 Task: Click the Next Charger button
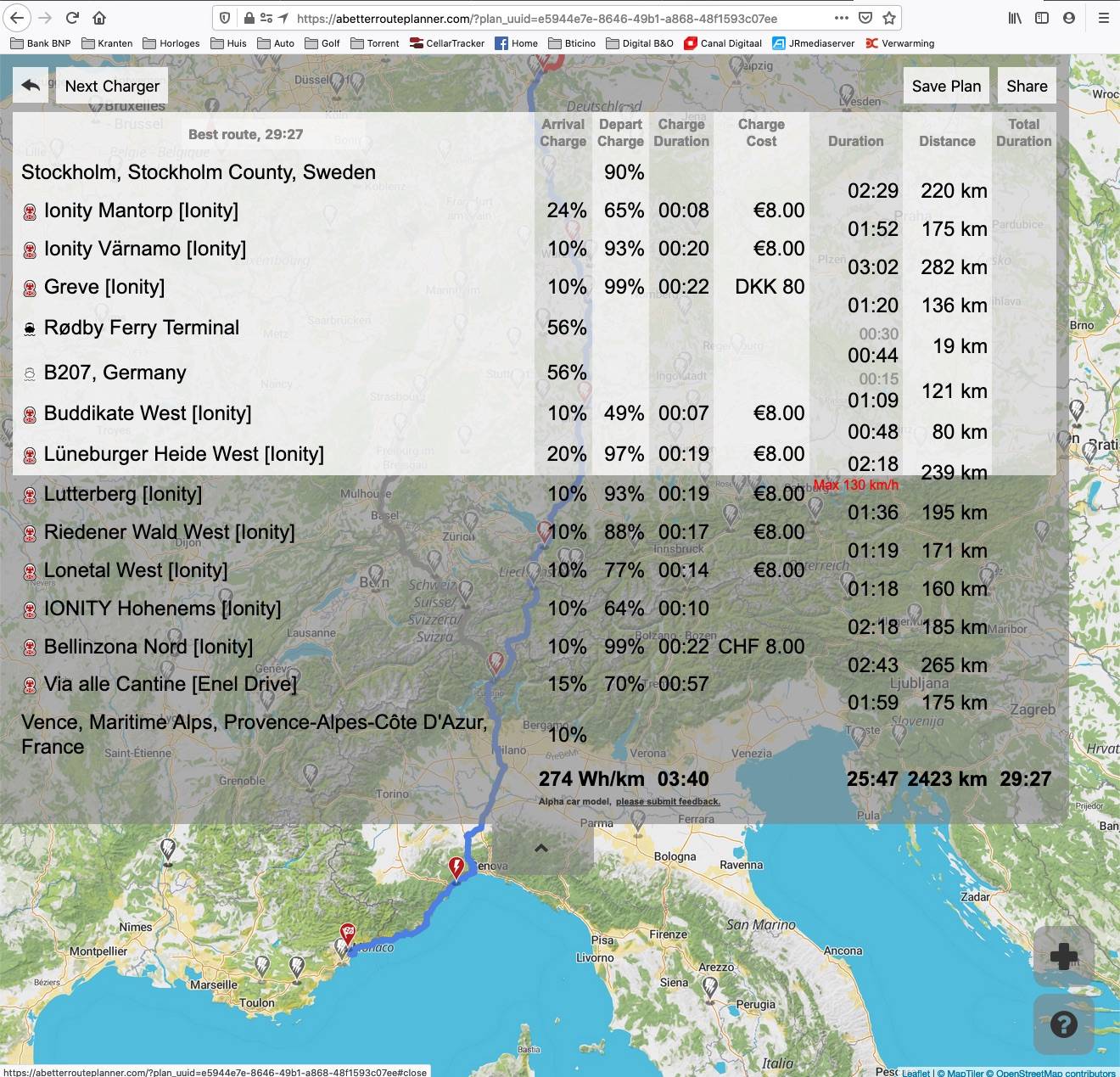[112, 86]
